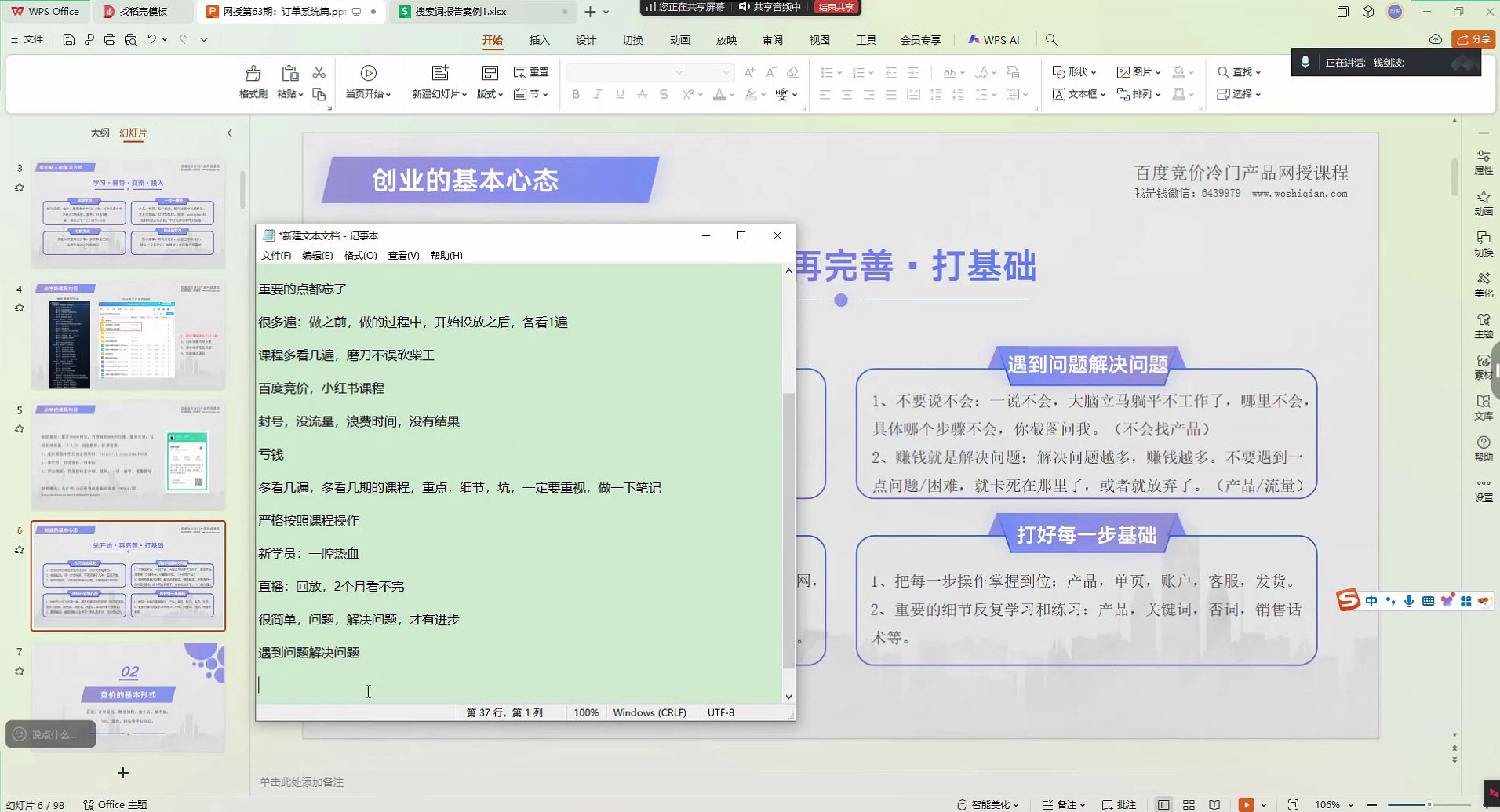Screen dimensions: 1500x812
Task: Click the print icon in quick access toolbar
Action: (x=110, y=39)
